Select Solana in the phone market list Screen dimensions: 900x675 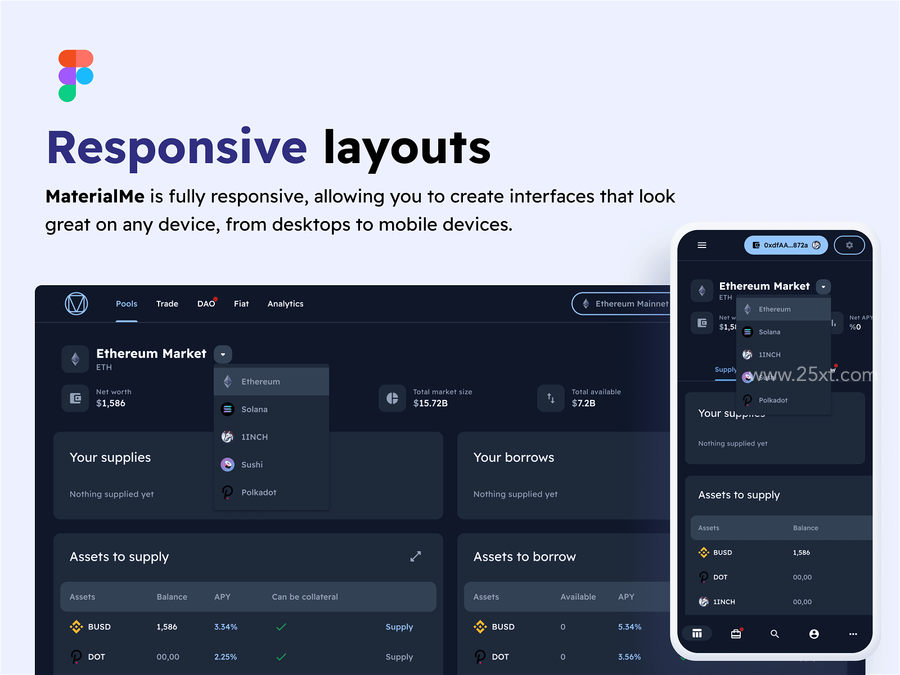(x=783, y=332)
